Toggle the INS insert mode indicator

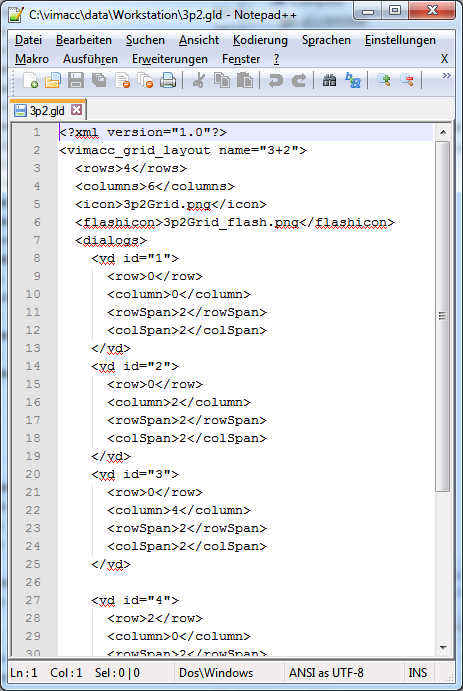pyautogui.click(x=418, y=673)
